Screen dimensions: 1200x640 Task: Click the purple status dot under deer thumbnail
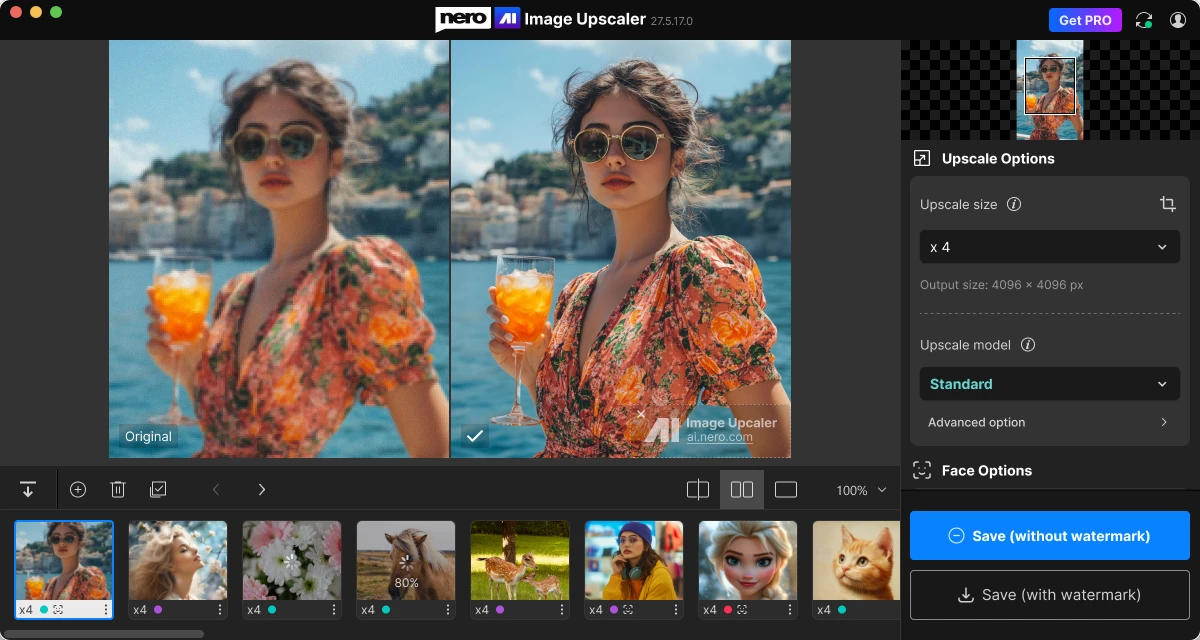coord(500,609)
